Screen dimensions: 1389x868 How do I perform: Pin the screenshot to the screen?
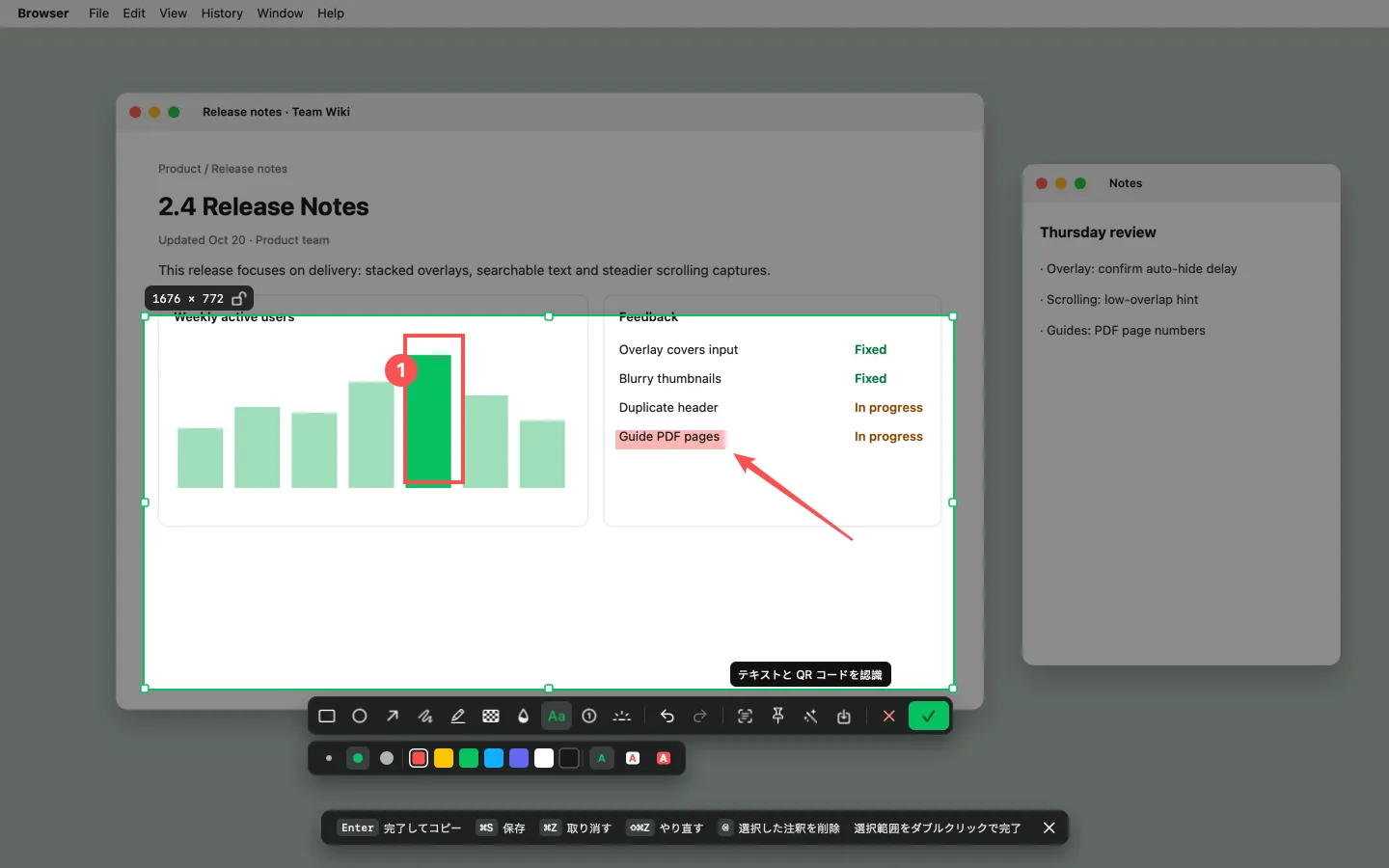coord(777,717)
